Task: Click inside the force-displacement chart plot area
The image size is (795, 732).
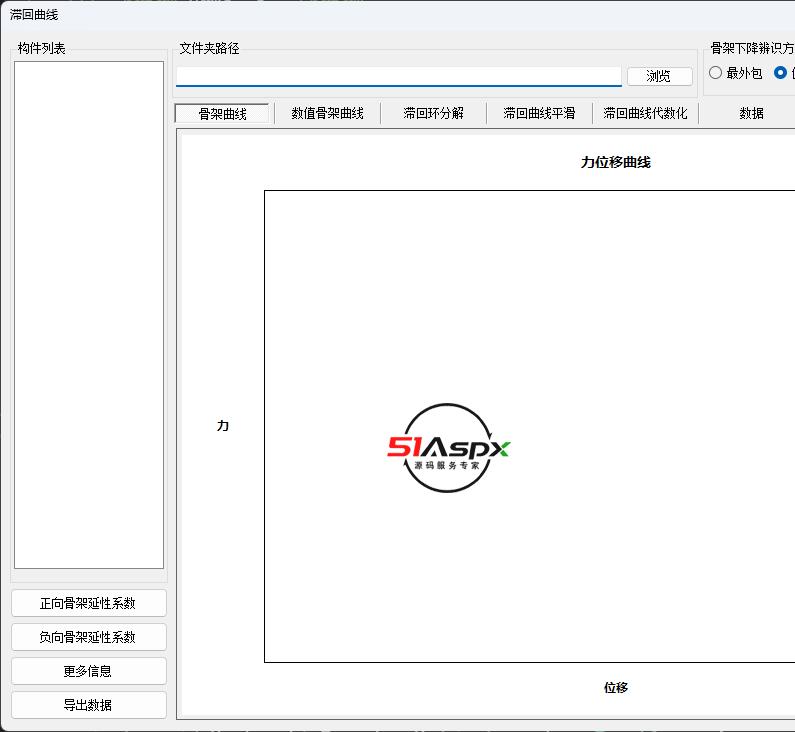Action: pyautogui.click(x=529, y=426)
